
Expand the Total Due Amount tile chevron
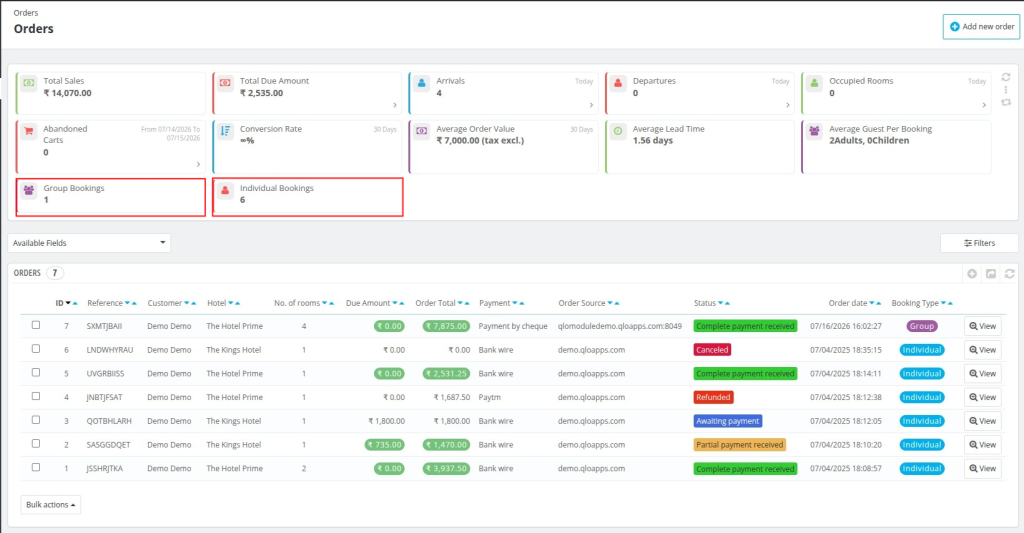(x=394, y=105)
